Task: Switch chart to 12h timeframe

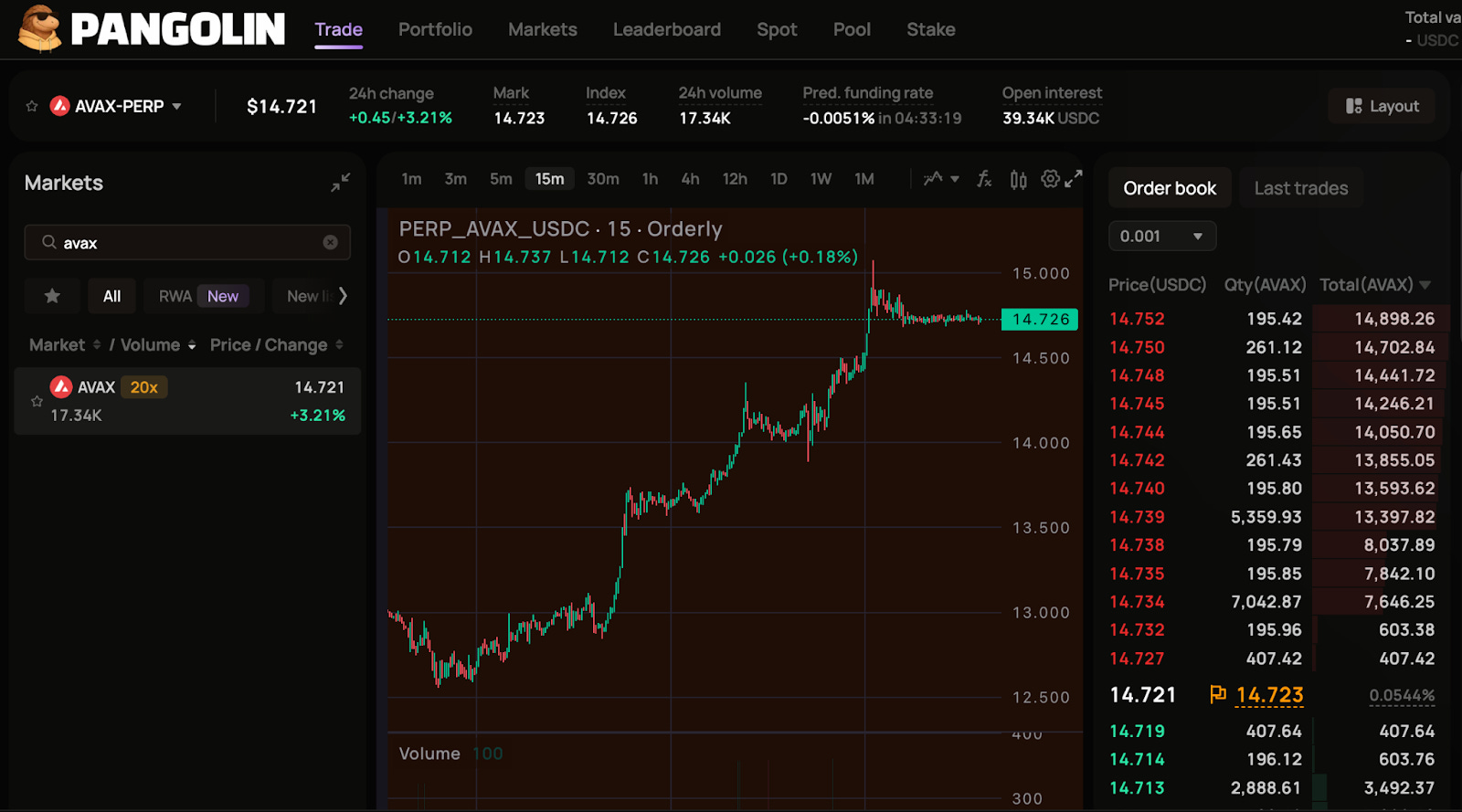Action: pyautogui.click(x=735, y=179)
